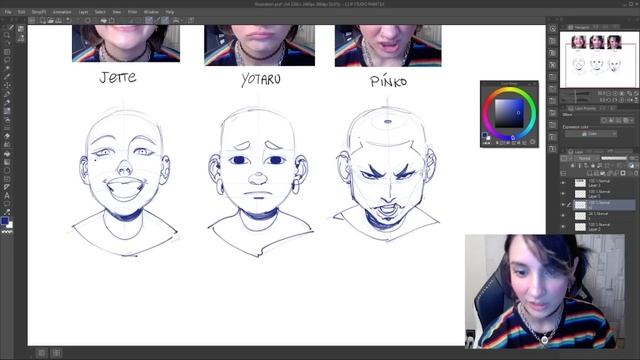Screen dimensions: 640x360
Task: Select the Balloon tool
Action: click(x=7, y=204)
